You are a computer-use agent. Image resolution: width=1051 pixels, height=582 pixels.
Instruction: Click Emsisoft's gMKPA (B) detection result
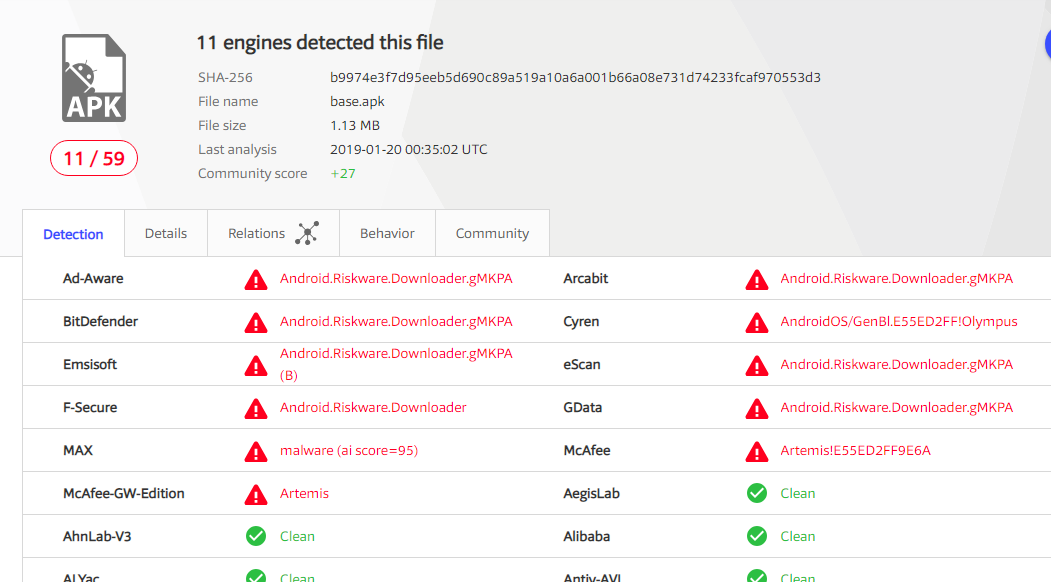pyautogui.click(x=396, y=364)
